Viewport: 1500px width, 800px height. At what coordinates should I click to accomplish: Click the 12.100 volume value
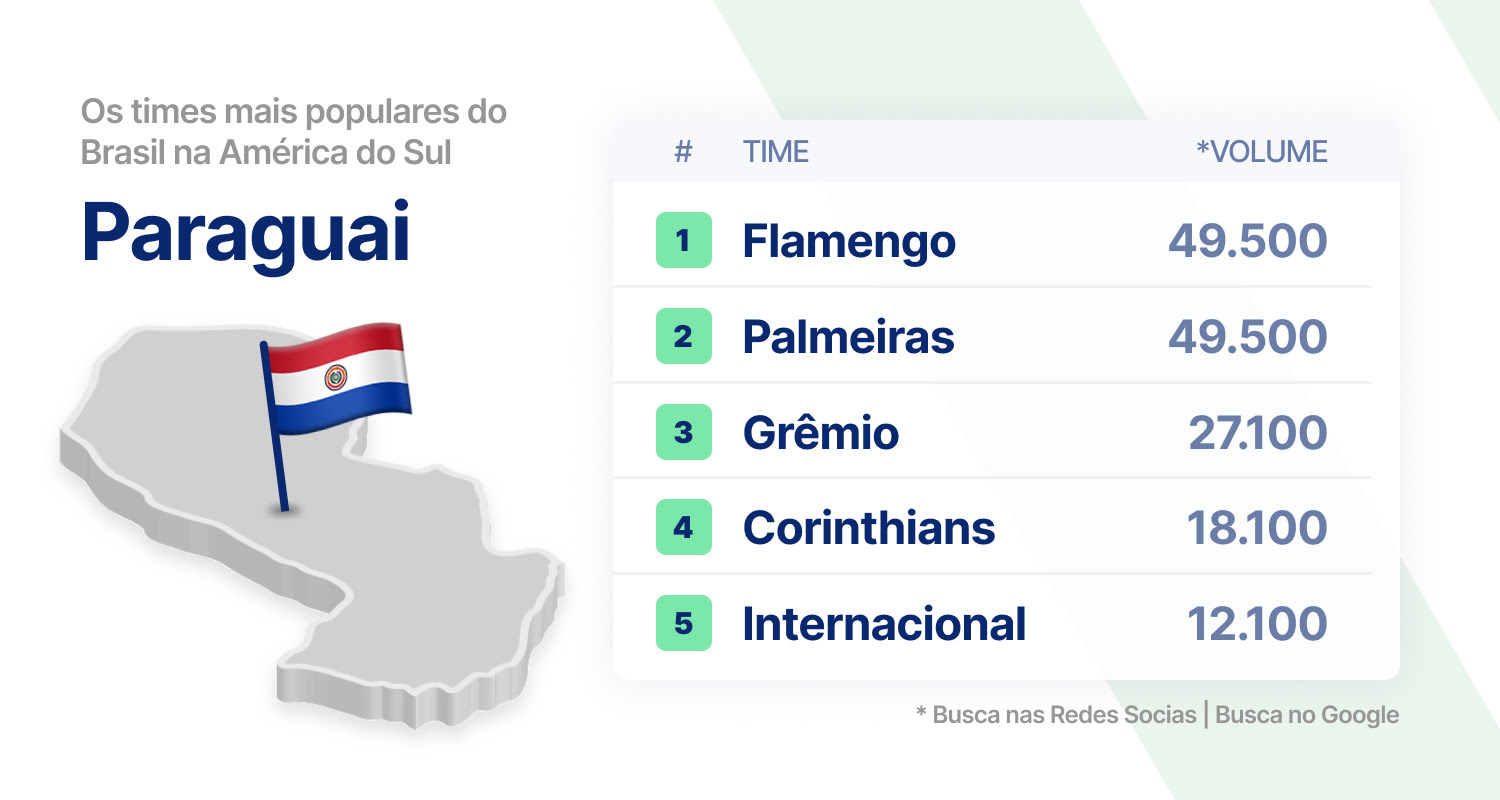[x=1258, y=624]
